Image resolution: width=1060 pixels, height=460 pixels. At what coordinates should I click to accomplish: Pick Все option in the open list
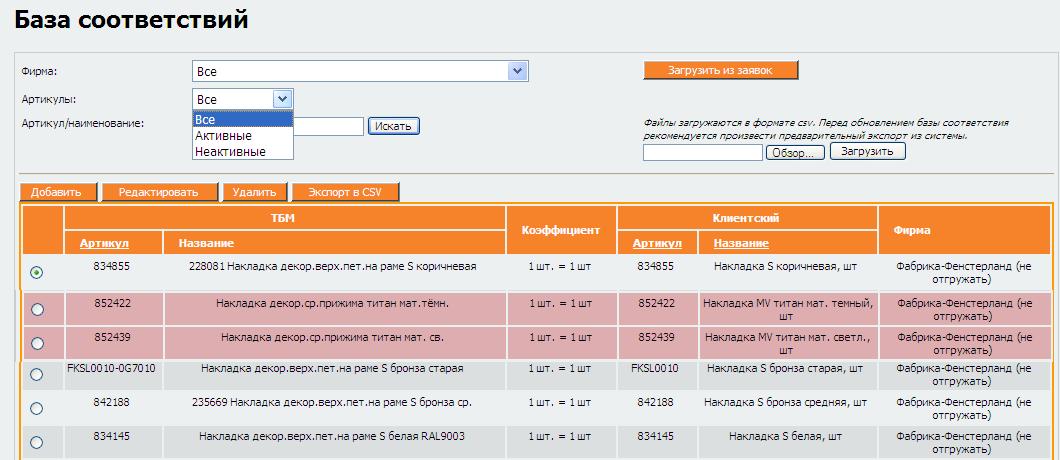(206, 120)
